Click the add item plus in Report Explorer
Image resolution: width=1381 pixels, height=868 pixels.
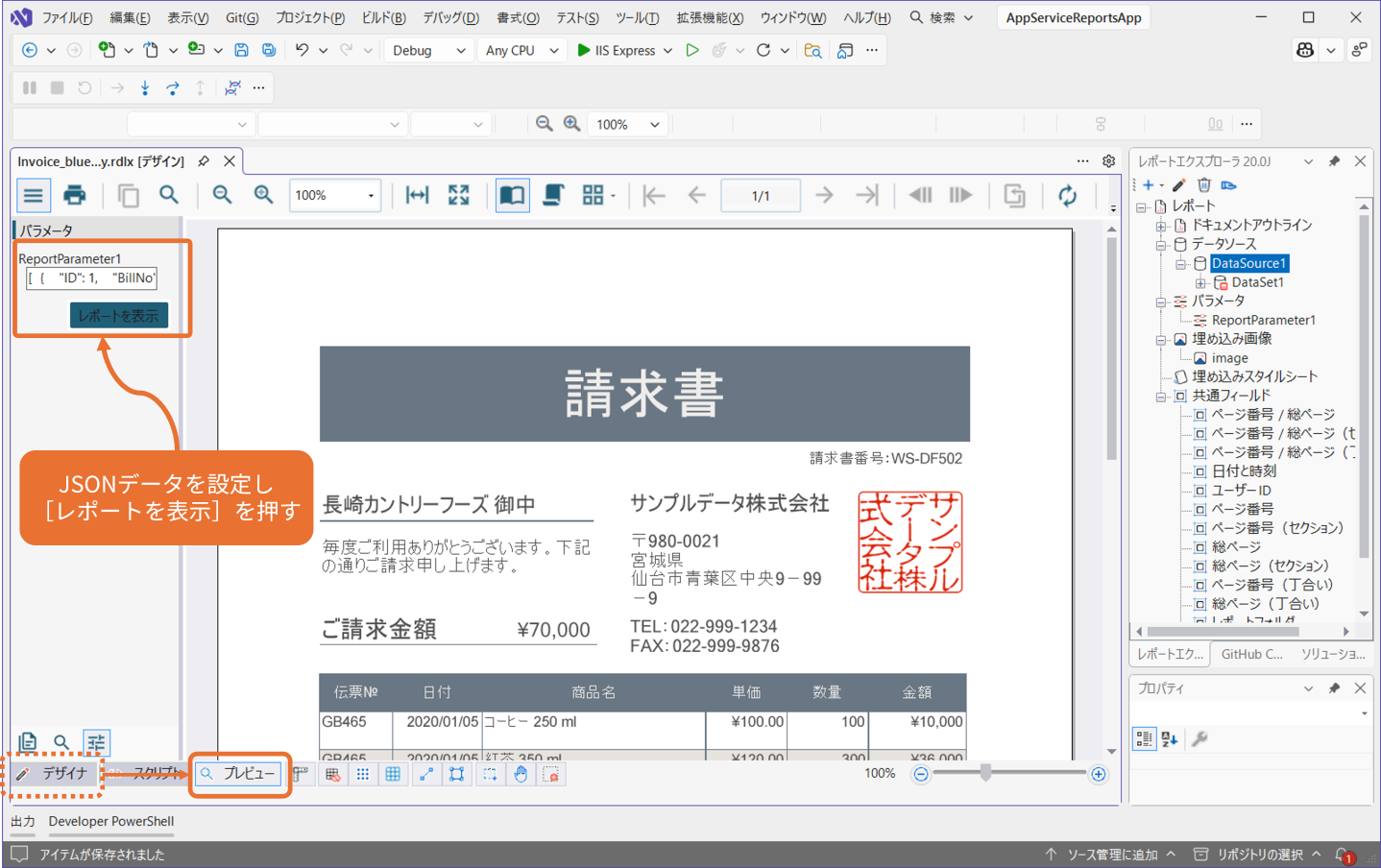tap(1149, 185)
